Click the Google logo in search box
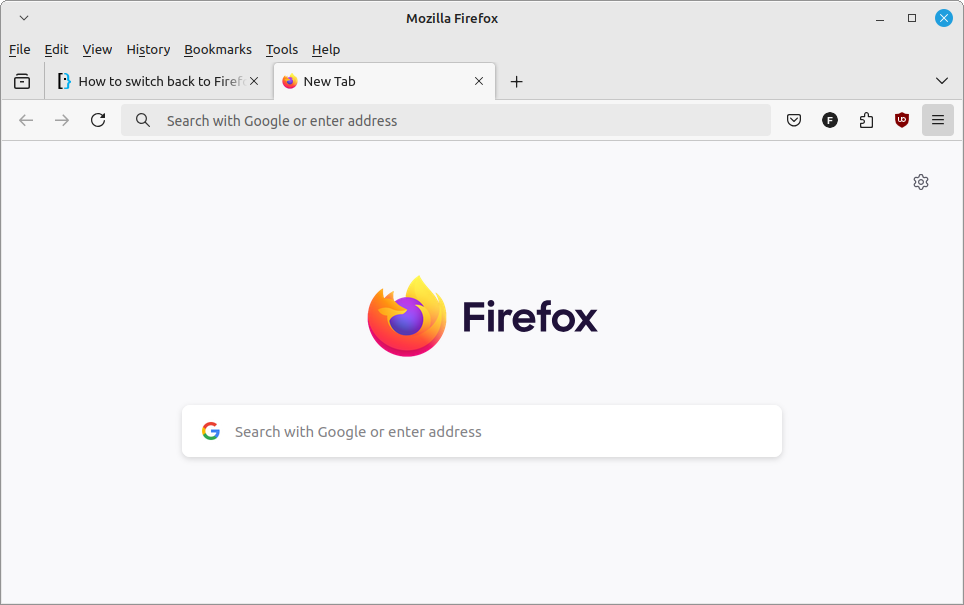 [211, 431]
